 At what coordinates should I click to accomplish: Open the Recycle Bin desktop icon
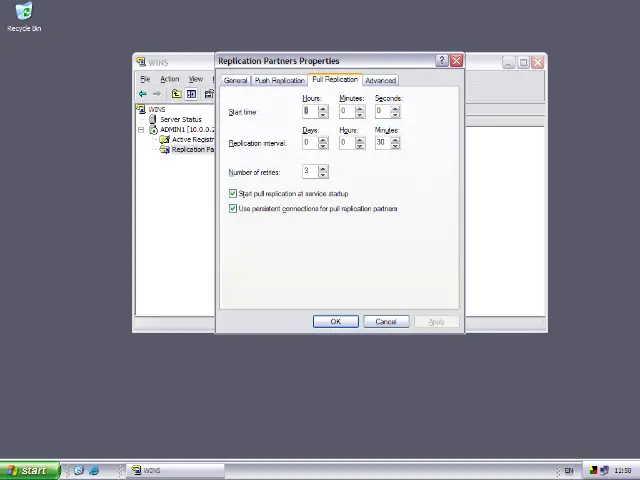coord(23,13)
